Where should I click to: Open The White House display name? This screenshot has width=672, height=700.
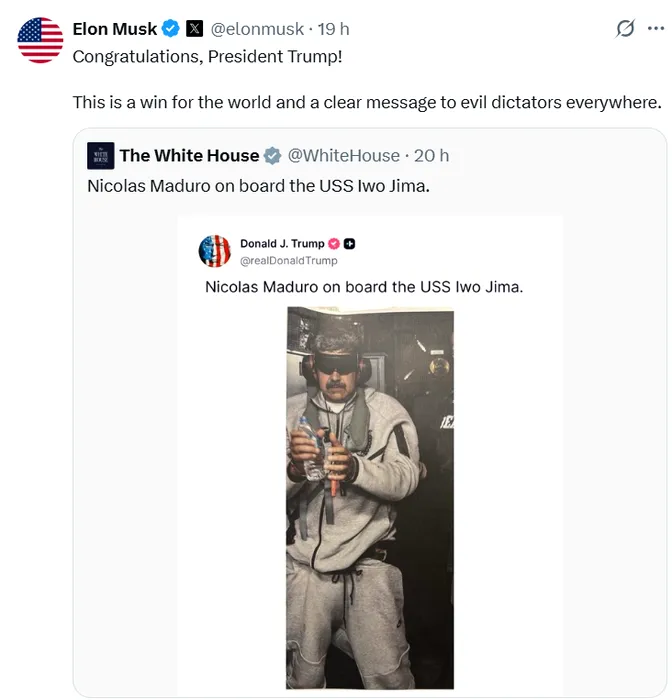point(189,155)
